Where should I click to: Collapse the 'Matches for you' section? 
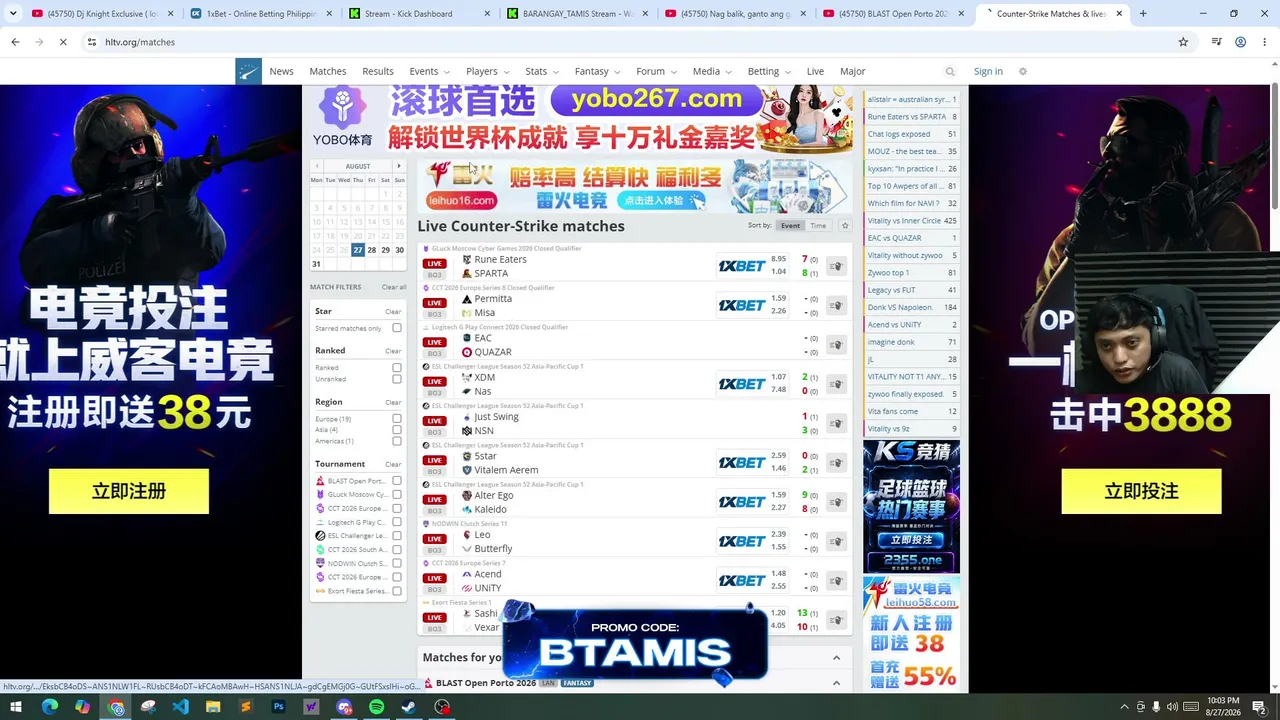tap(836, 657)
